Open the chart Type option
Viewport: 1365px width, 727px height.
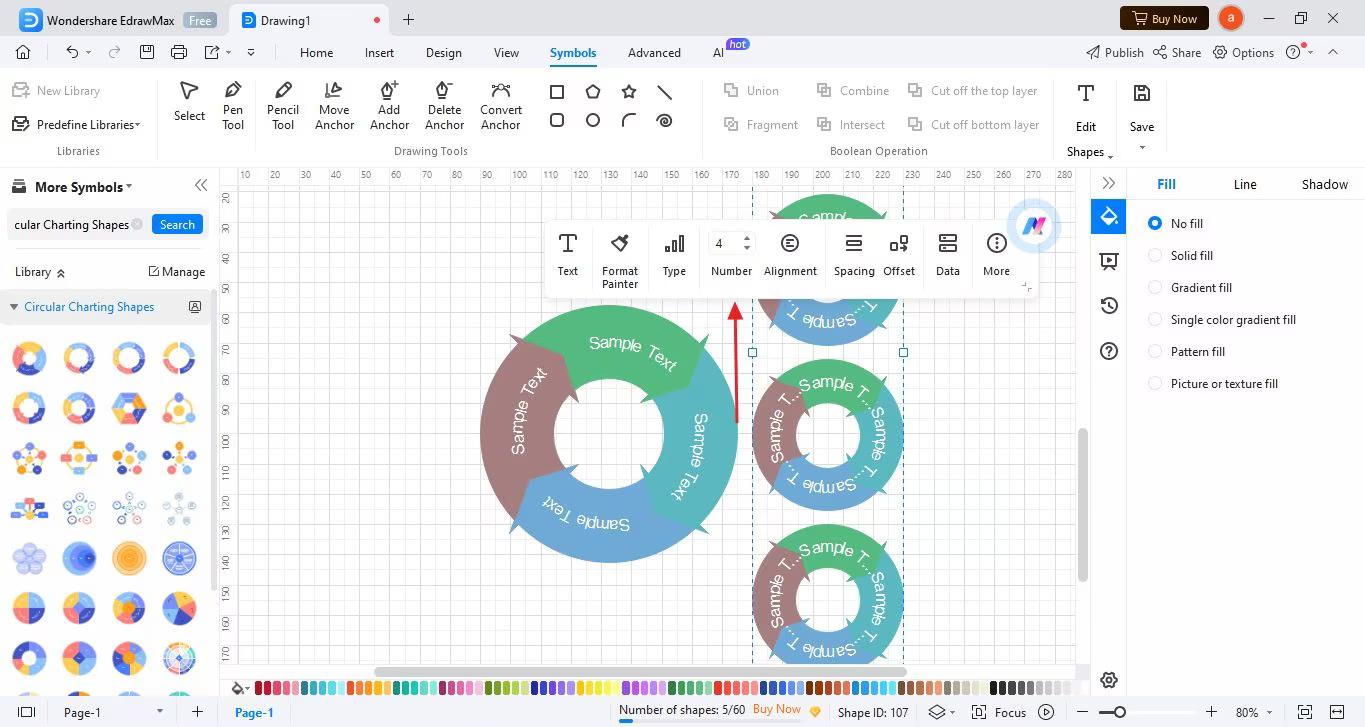[674, 255]
